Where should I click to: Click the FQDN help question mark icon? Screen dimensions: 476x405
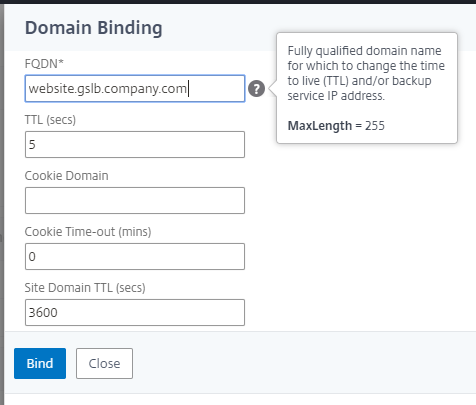pyautogui.click(x=256, y=89)
